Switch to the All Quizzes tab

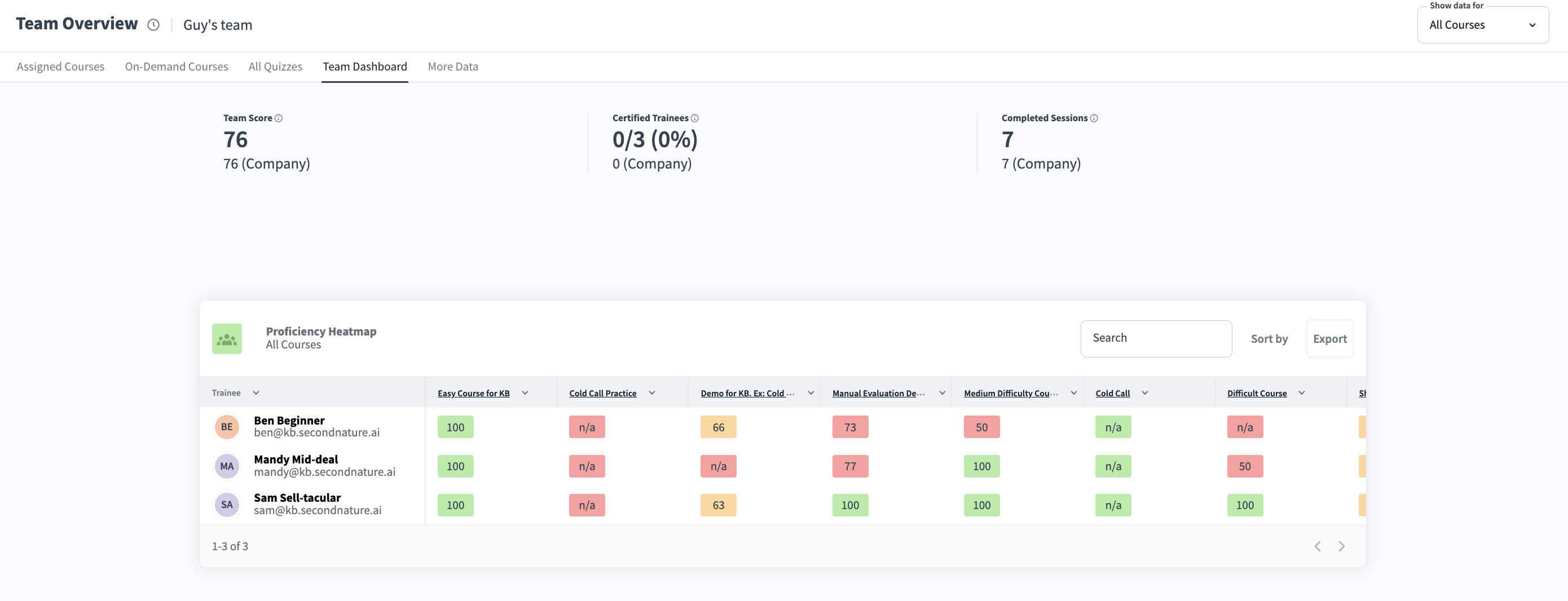point(275,67)
